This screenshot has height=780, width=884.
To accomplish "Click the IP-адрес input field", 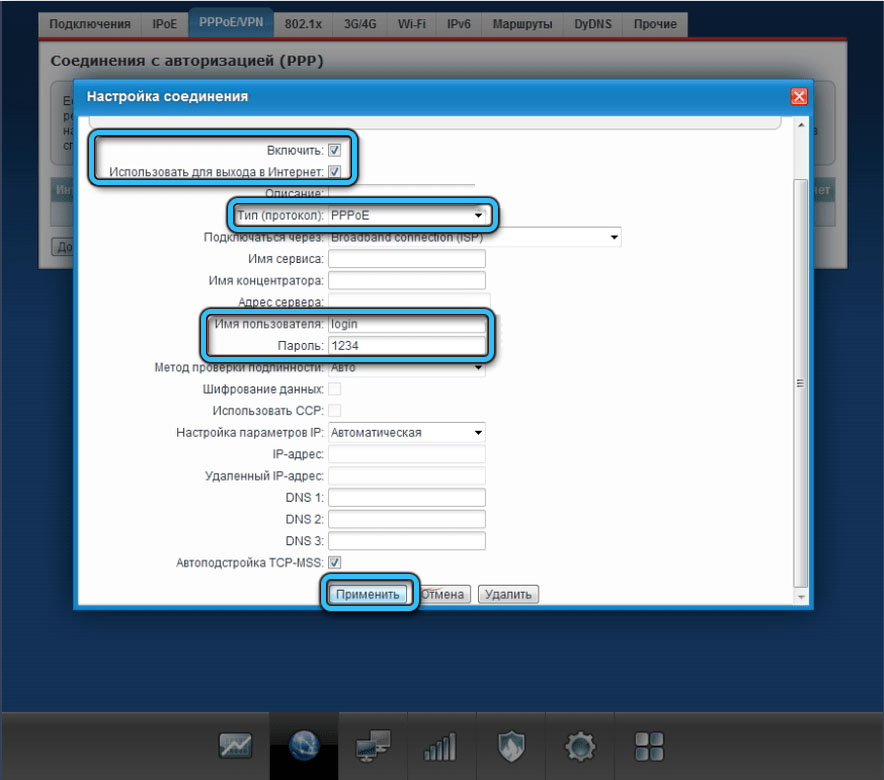I will (x=406, y=454).
